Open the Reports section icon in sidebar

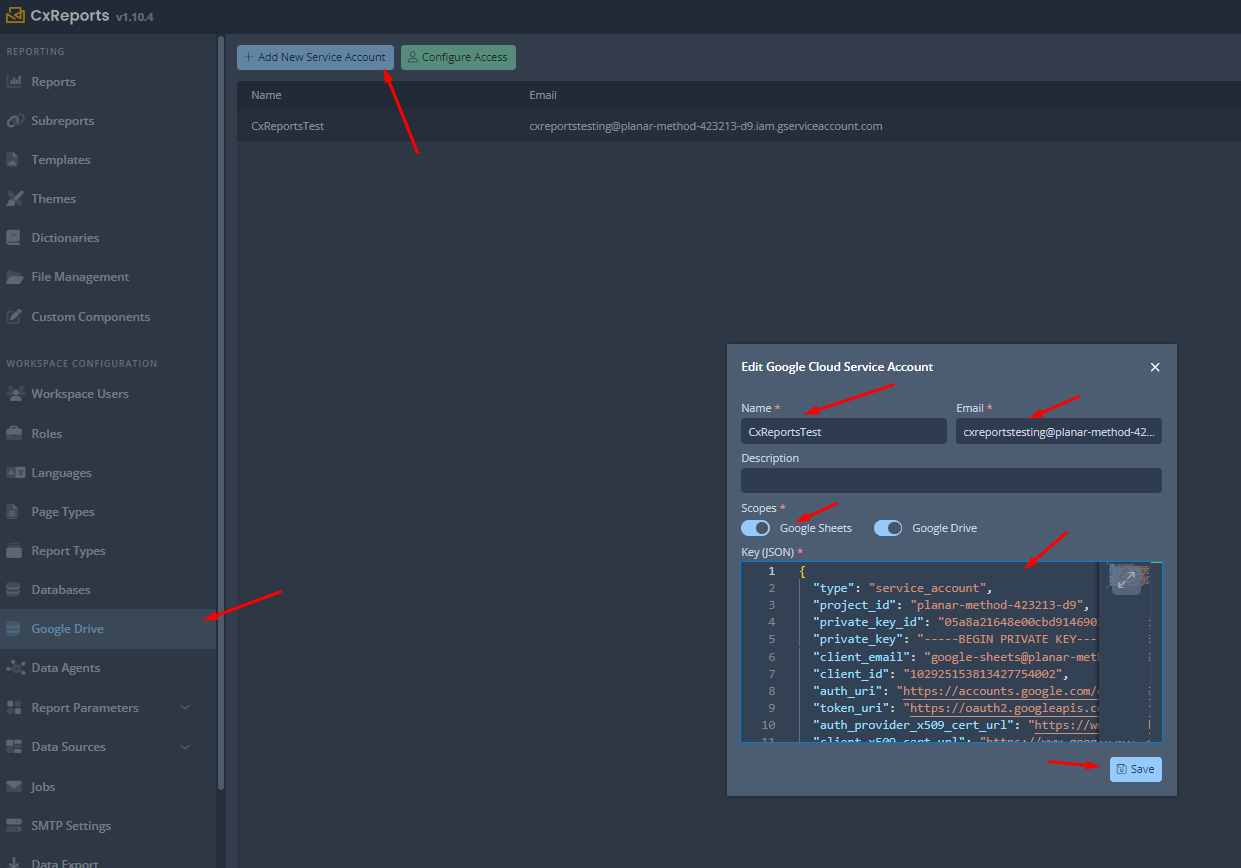(18, 81)
